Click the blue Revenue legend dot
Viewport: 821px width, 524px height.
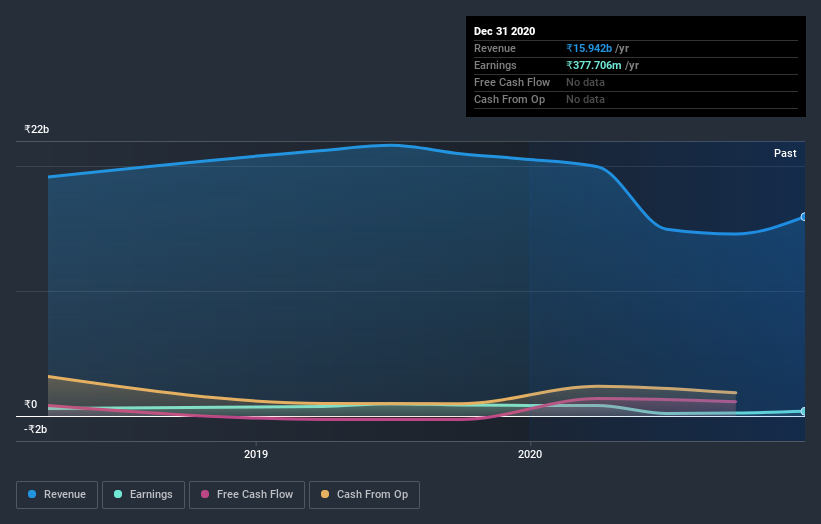click(x=32, y=494)
